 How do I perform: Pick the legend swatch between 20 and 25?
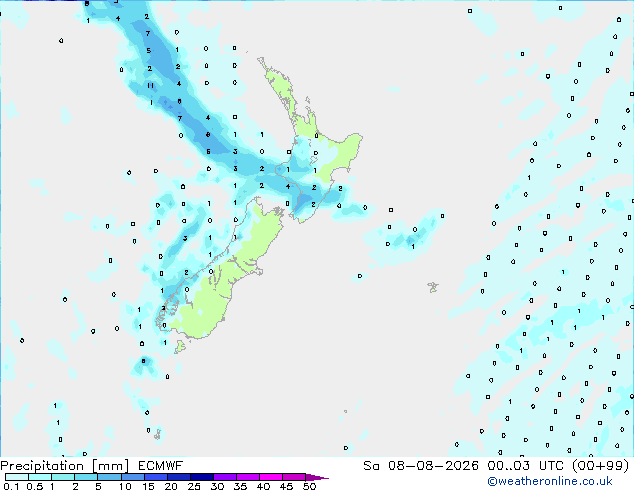(178, 477)
